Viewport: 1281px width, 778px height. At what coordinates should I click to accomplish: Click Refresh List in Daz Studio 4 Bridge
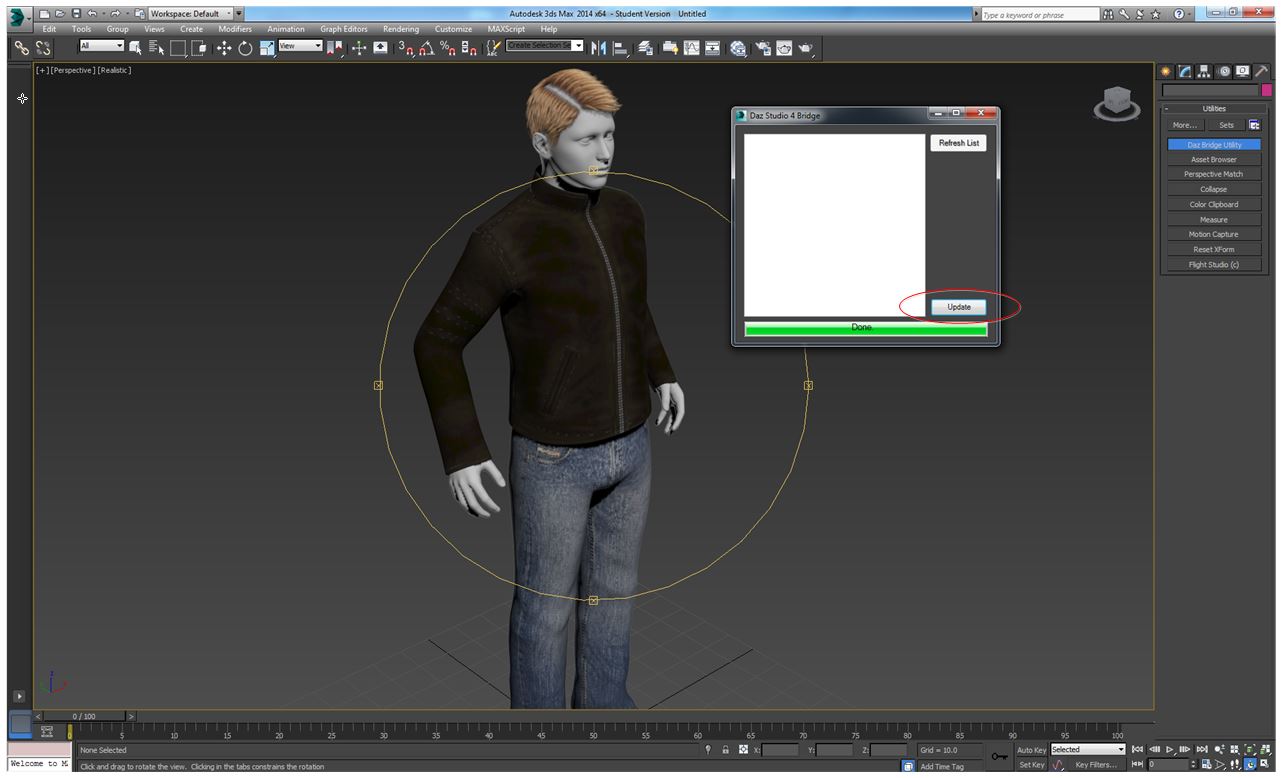(x=959, y=143)
